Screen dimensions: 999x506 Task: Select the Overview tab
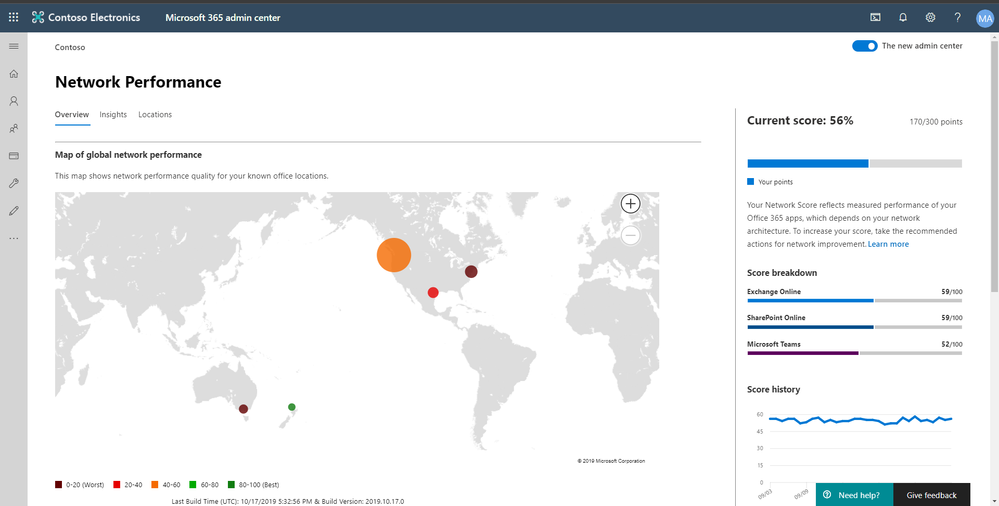pos(72,115)
